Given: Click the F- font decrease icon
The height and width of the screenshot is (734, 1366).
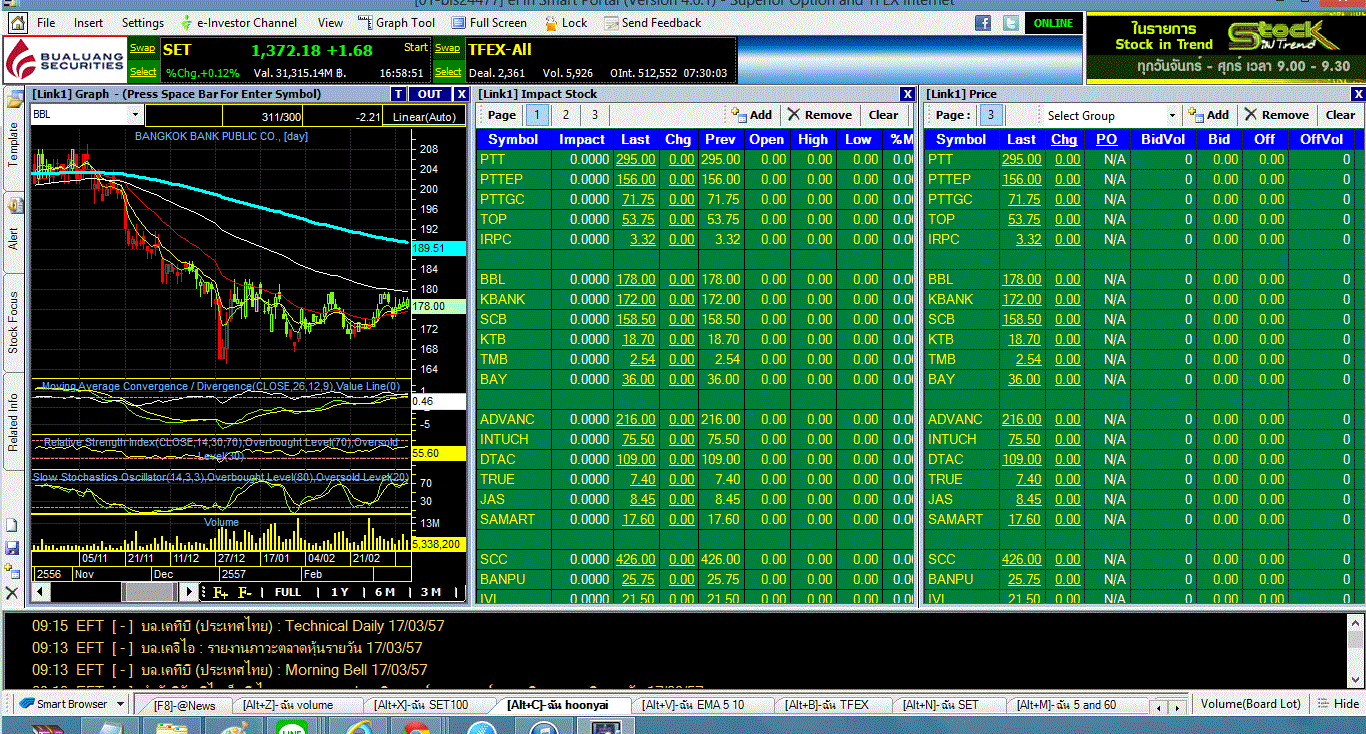Looking at the screenshot, I should 245,592.
